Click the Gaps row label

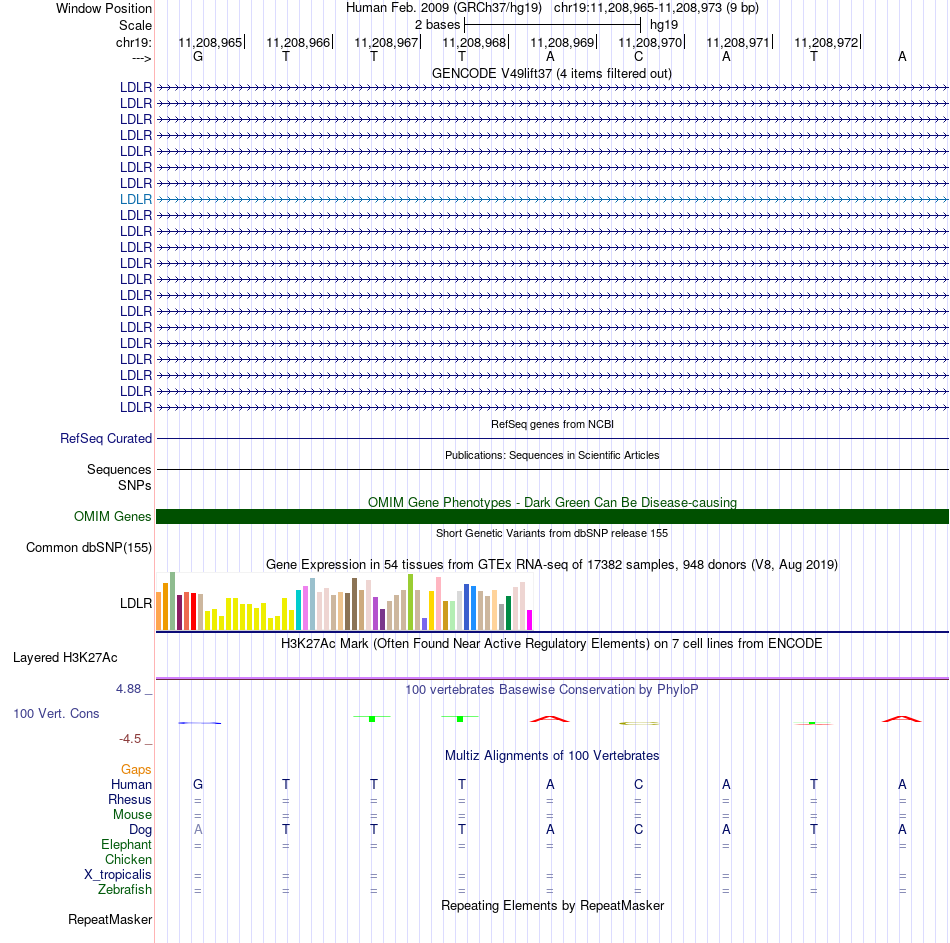(x=136, y=770)
